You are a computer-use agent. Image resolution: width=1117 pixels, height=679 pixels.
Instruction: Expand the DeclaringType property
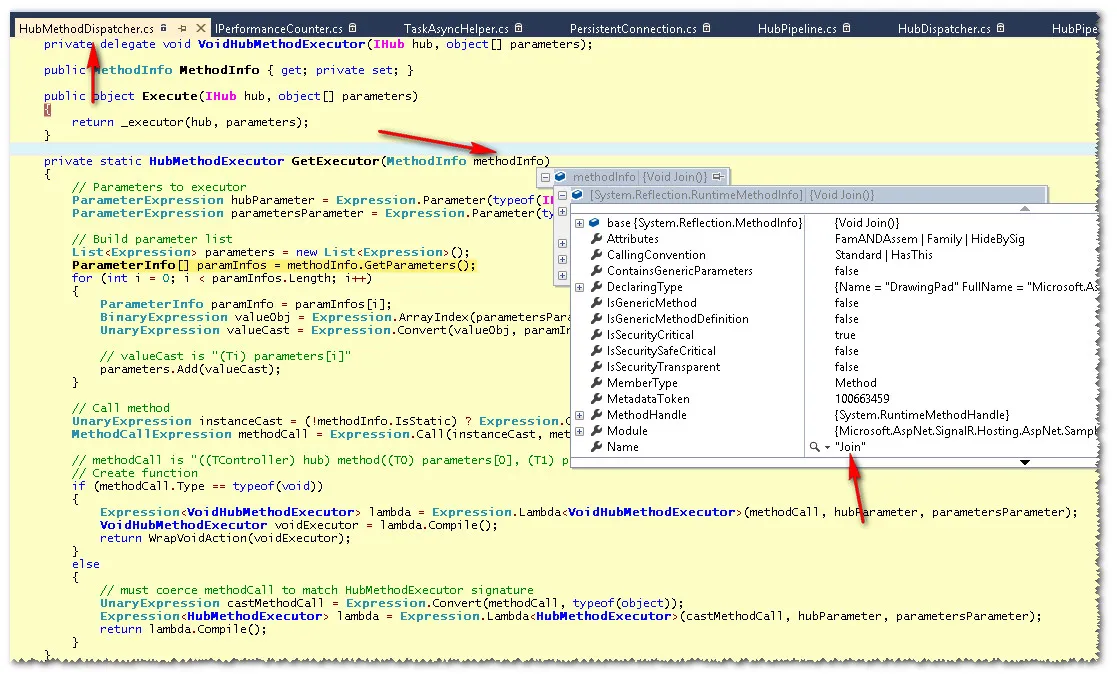[x=580, y=287]
